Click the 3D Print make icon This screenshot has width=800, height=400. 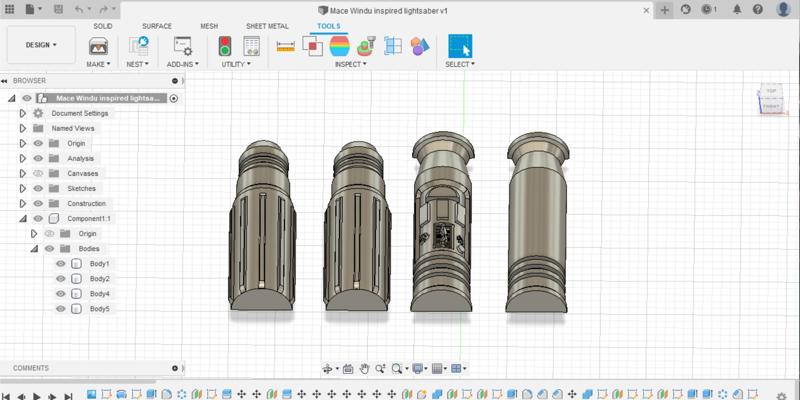tap(98, 46)
